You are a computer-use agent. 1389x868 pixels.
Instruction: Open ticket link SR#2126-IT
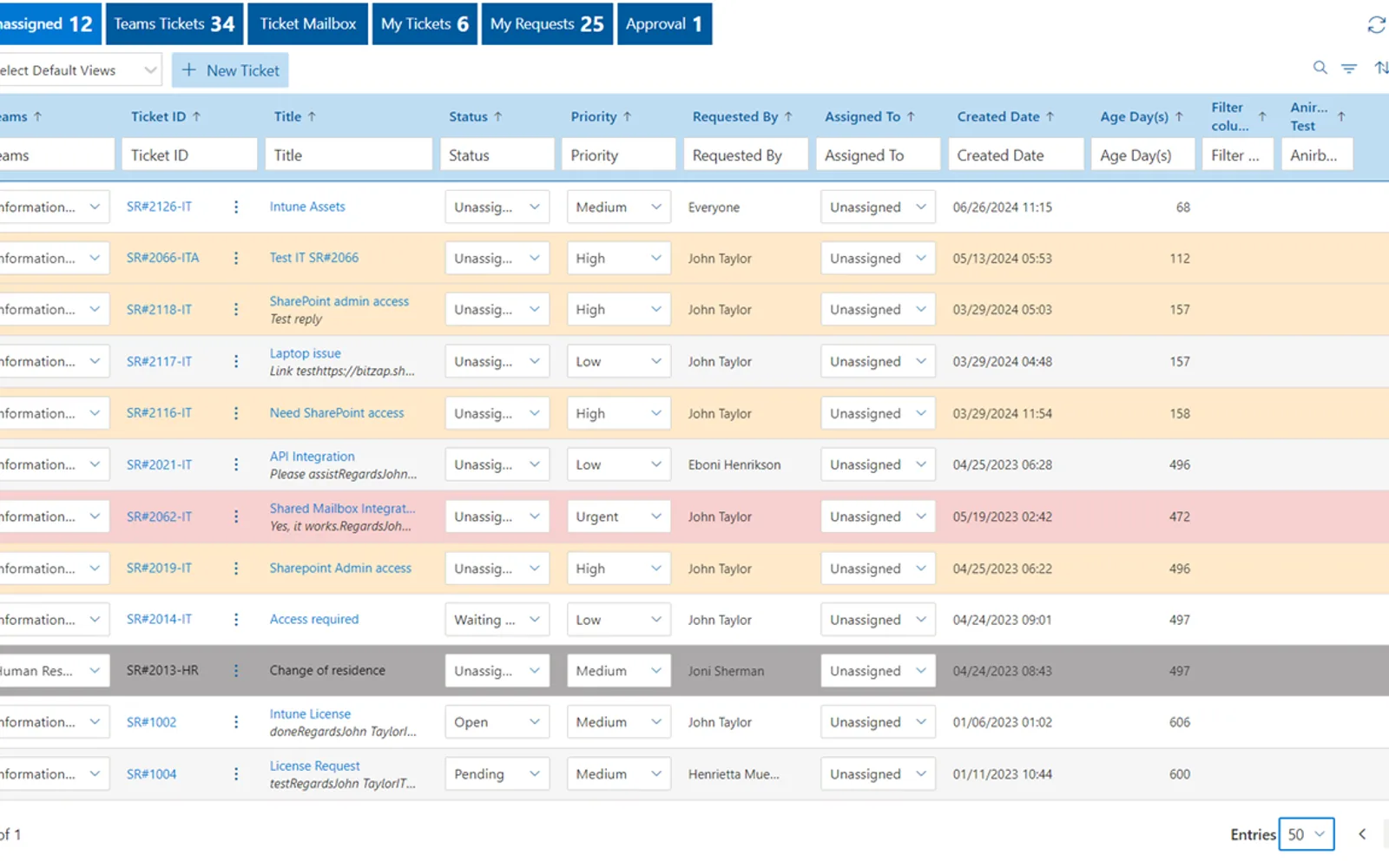[x=159, y=207]
